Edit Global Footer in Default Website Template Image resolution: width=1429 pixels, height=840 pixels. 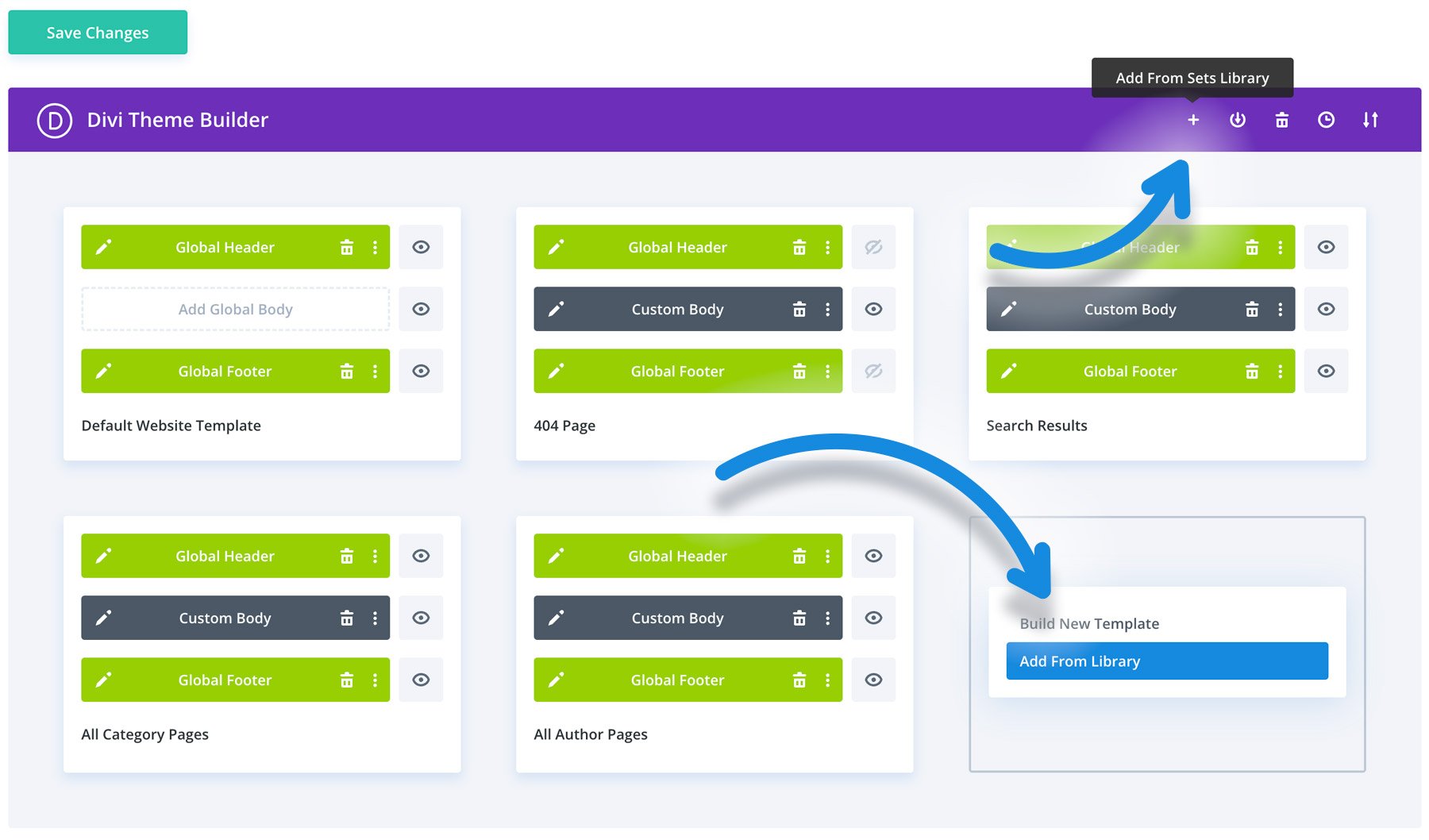pos(103,371)
